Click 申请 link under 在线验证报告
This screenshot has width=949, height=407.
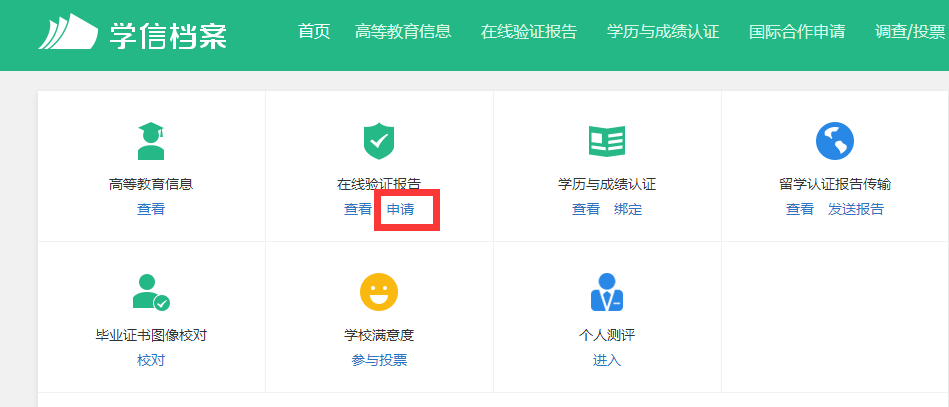401,209
